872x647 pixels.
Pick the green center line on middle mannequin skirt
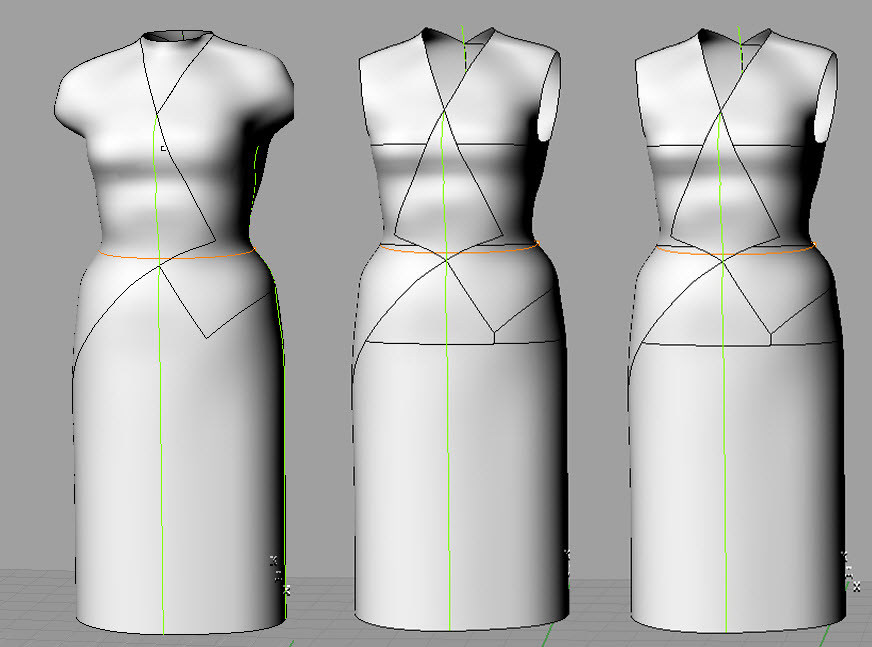tap(447, 445)
